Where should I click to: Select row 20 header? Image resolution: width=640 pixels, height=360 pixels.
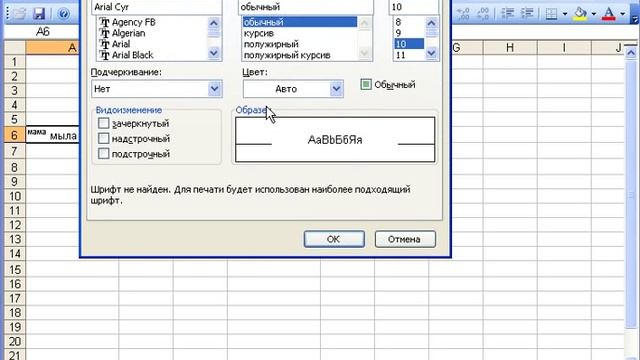(15, 341)
